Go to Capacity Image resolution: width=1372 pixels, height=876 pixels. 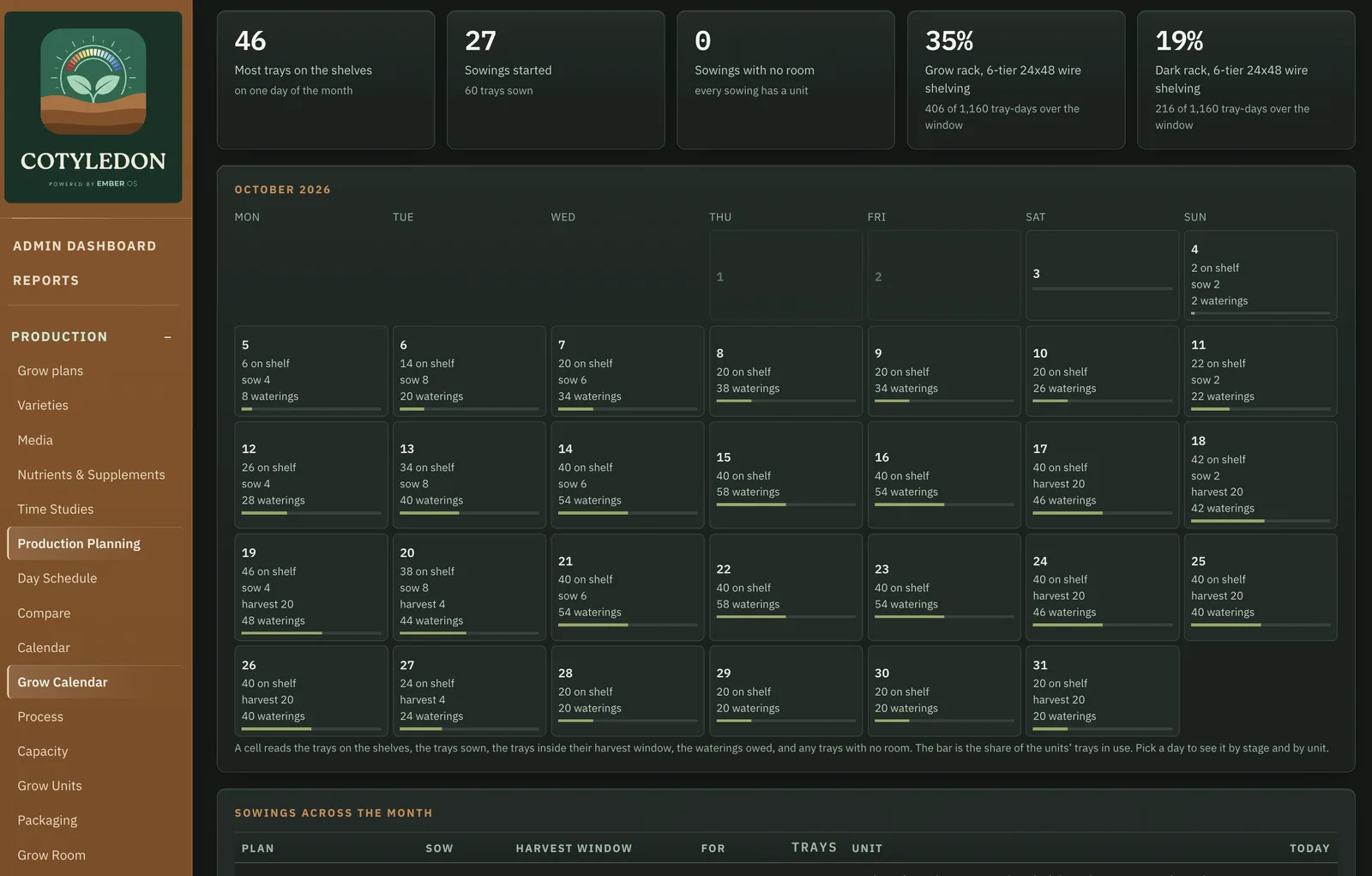coord(43,751)
